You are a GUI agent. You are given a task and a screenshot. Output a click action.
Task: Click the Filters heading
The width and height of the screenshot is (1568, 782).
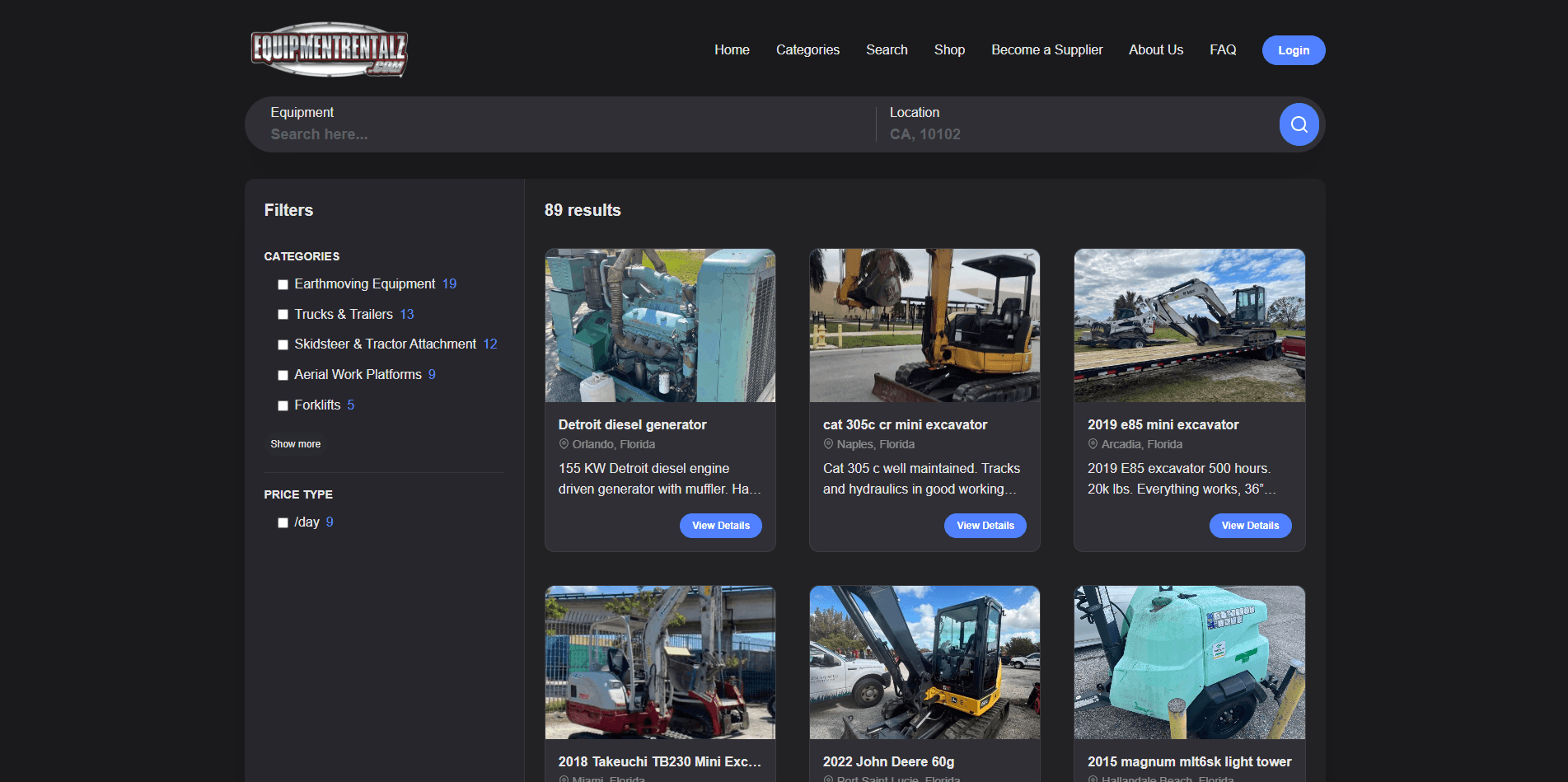[288, 210]
